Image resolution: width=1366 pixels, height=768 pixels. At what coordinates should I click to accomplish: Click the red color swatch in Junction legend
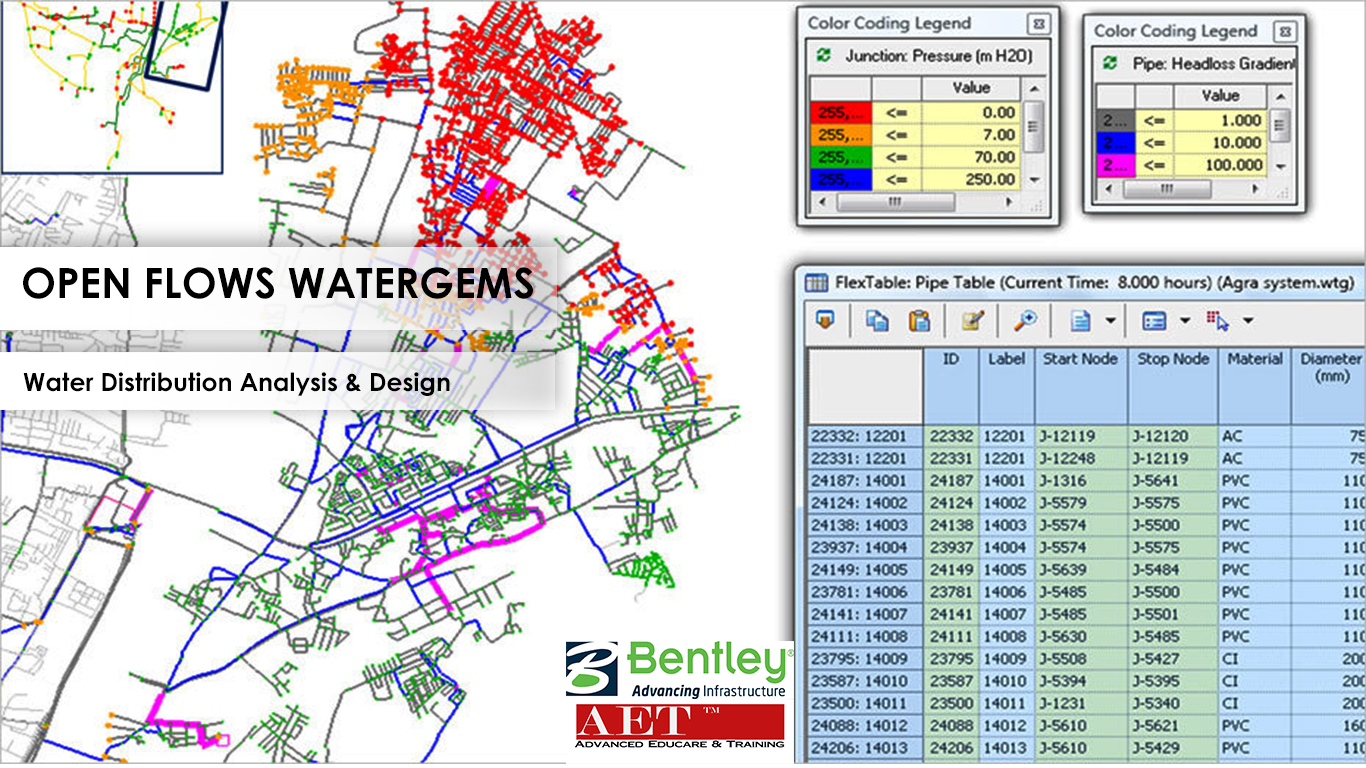click(840, 113)
